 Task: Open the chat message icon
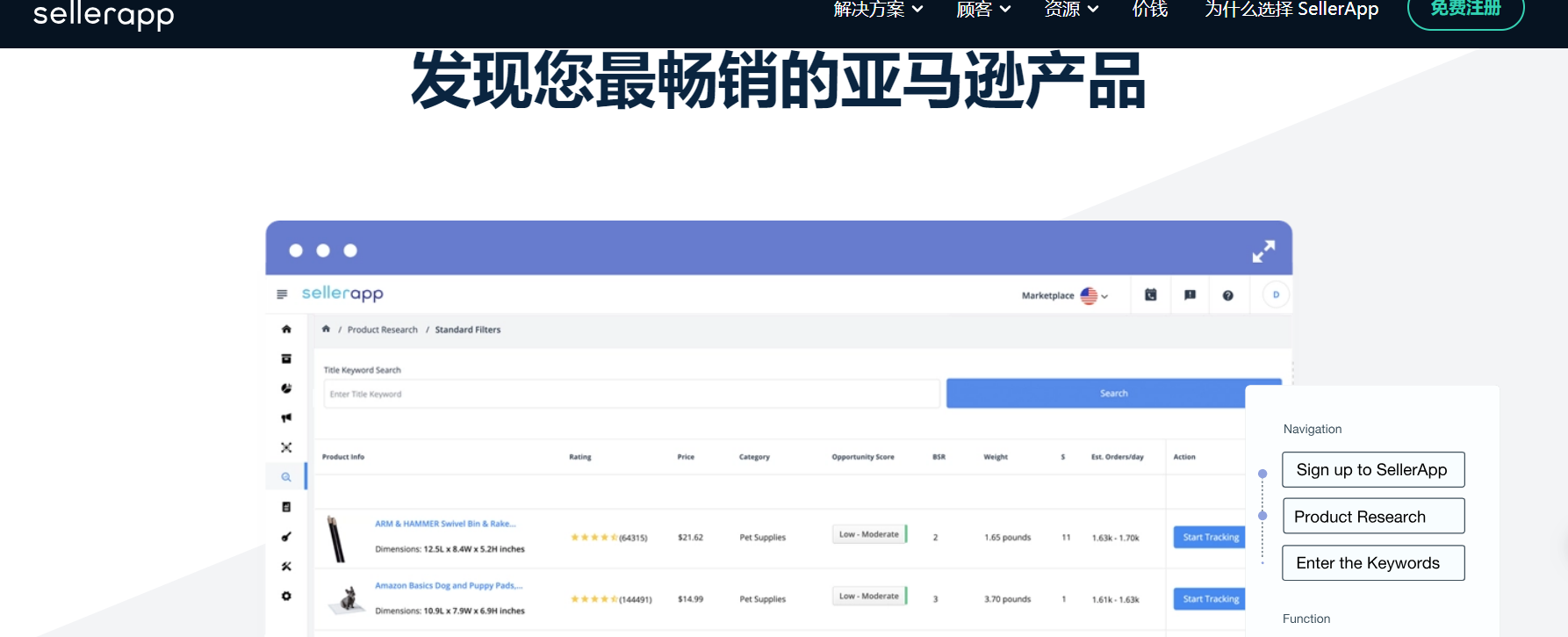(x=1190, y=295)
